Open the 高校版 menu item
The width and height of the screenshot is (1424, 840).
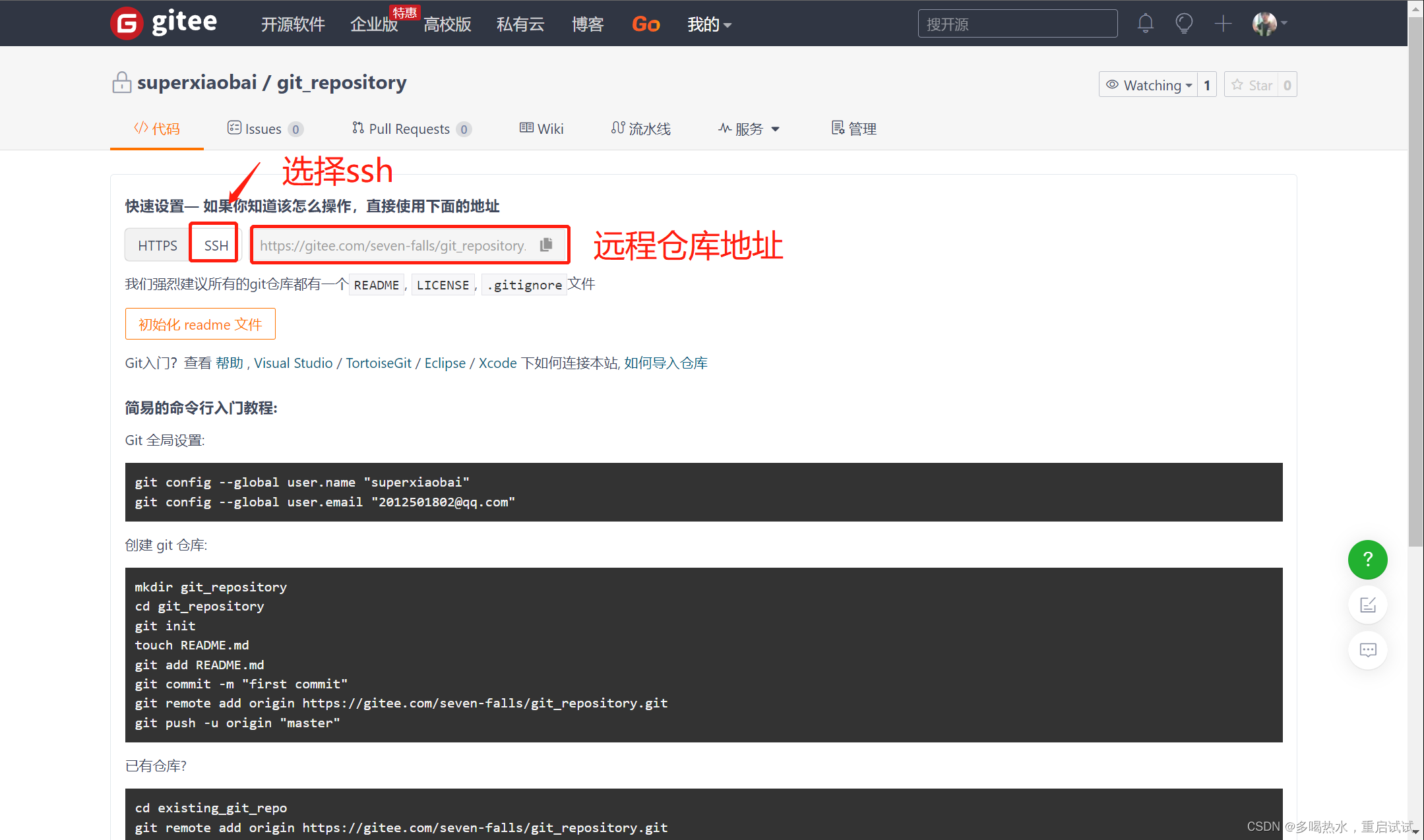point(447,24)
